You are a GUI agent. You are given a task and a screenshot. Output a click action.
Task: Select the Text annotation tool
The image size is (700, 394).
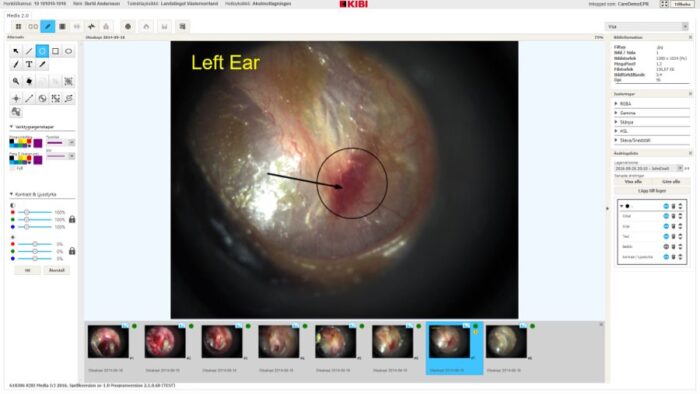[x=29, y=65]
